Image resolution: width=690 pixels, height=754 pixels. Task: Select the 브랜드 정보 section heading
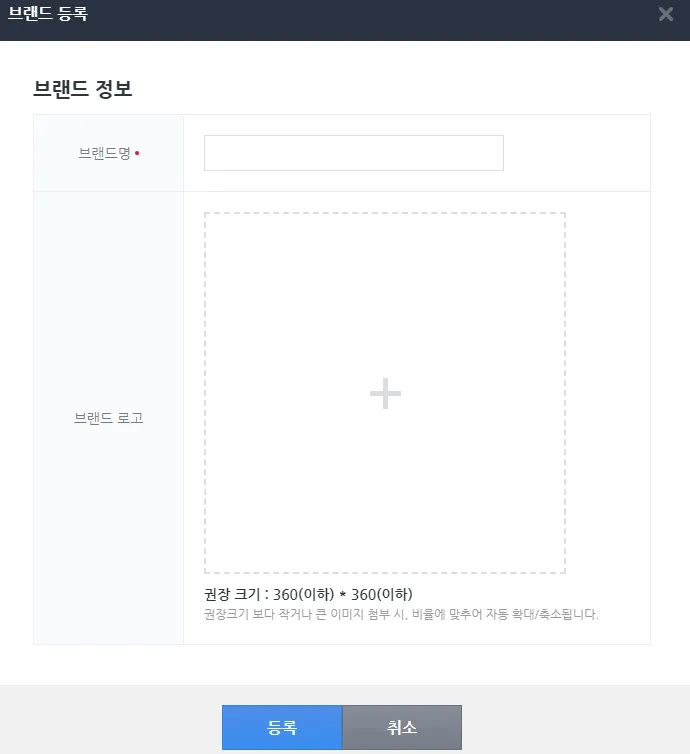[82, 88]
